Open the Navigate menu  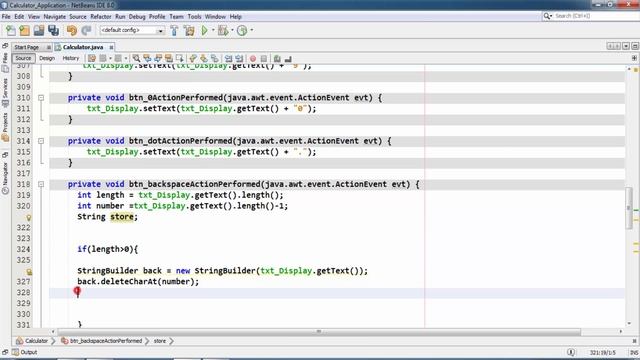pyautogui.click(x=55, y=17)
